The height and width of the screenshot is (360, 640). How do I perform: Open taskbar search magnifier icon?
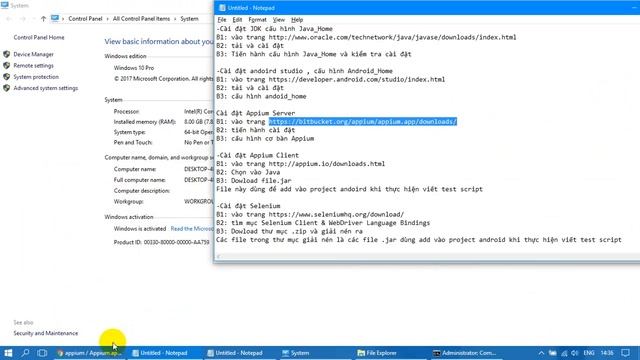tap(25, 353)
